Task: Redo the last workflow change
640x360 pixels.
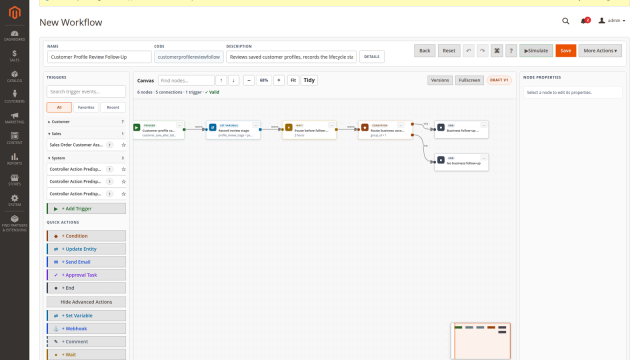Action: (482, 51)
